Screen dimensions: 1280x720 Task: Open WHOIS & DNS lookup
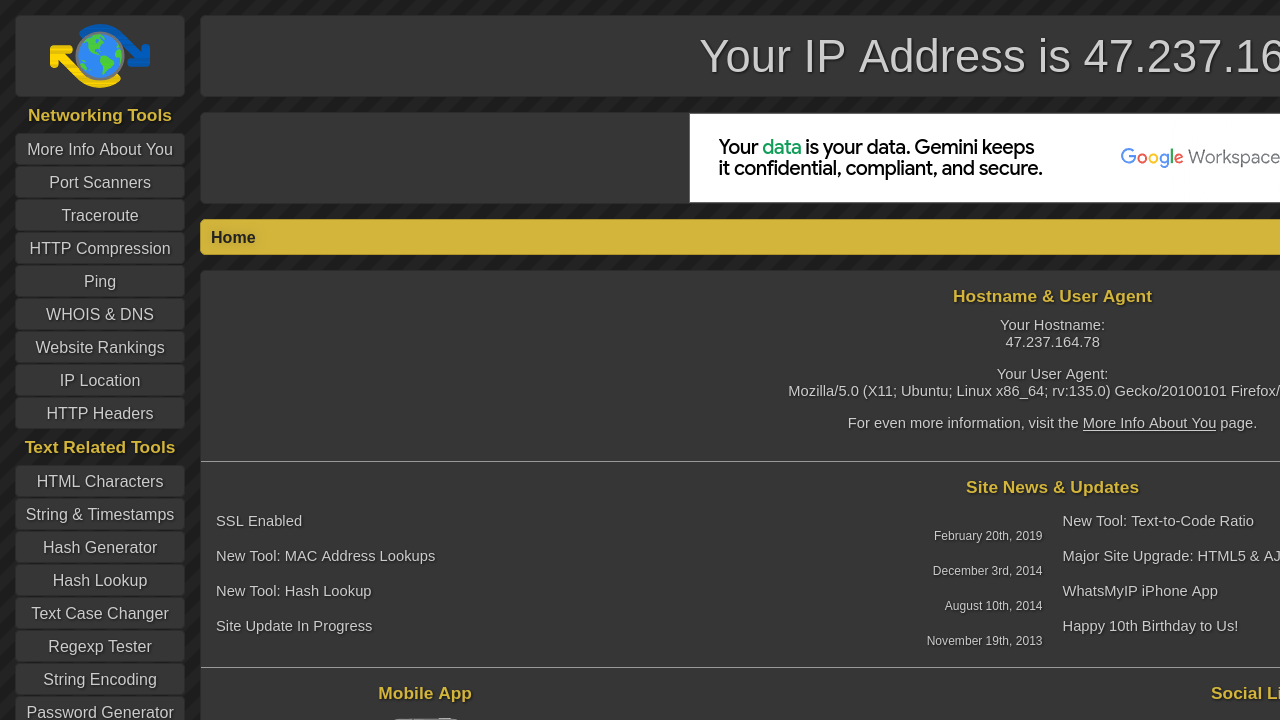click(x=100, y=314)
